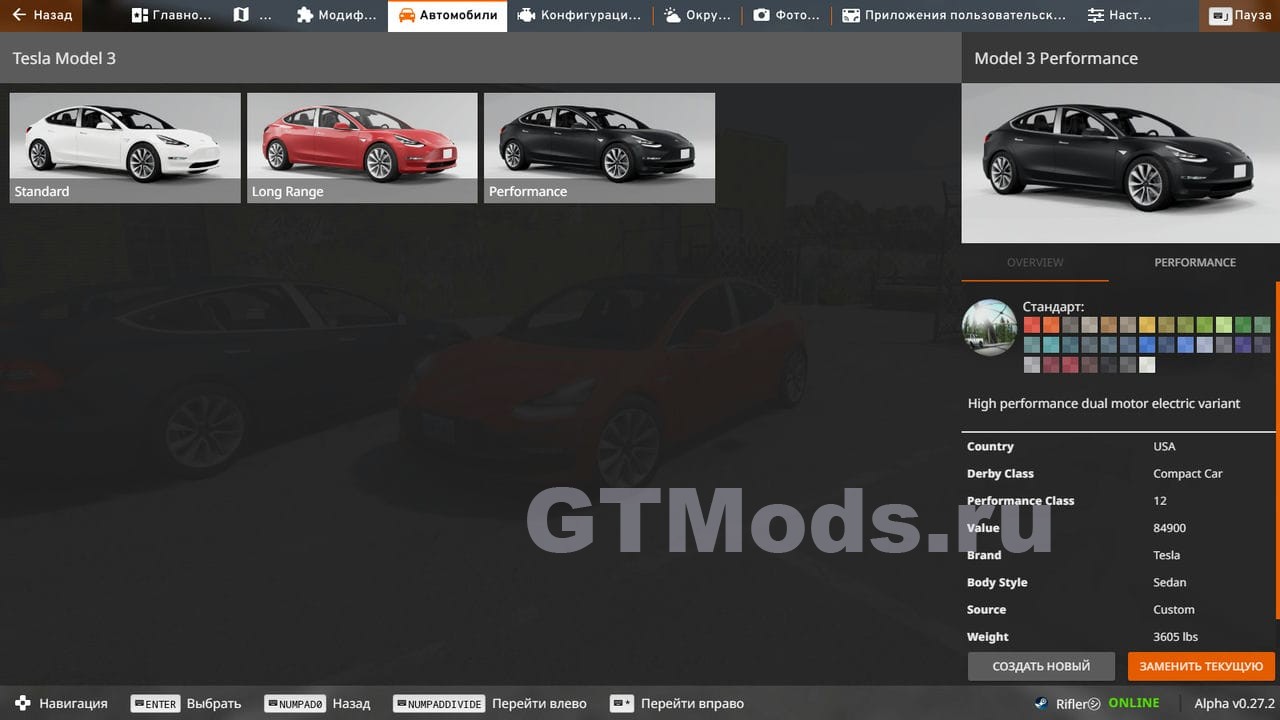Click СОЗДАТЬ НОВЫЙ button
1280x720 pixels.
pos(1041,666)
